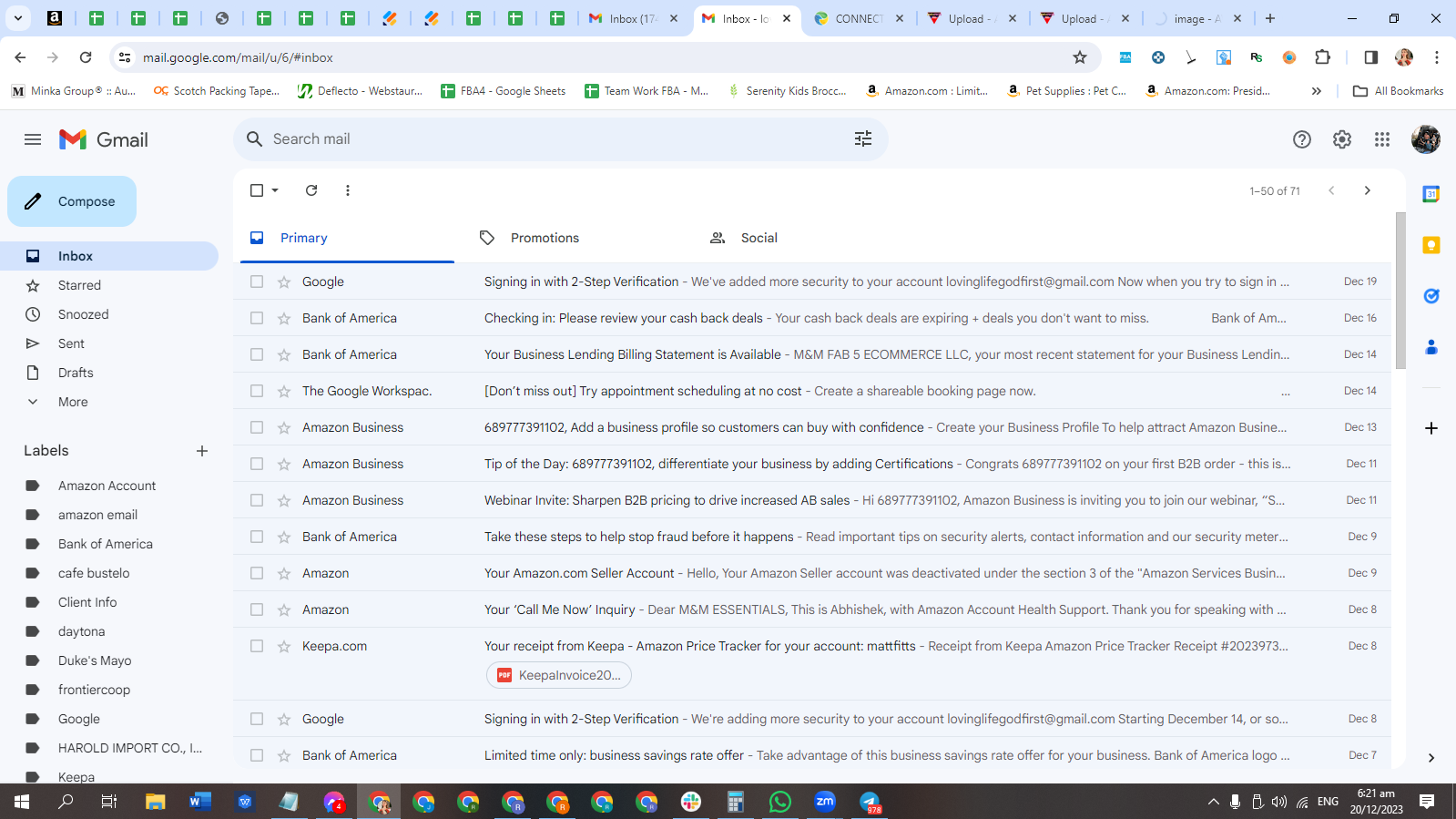Star the Google 2-Step Verification email dated Dec 19
The image size is (1456, 819).
click(284, 282)
